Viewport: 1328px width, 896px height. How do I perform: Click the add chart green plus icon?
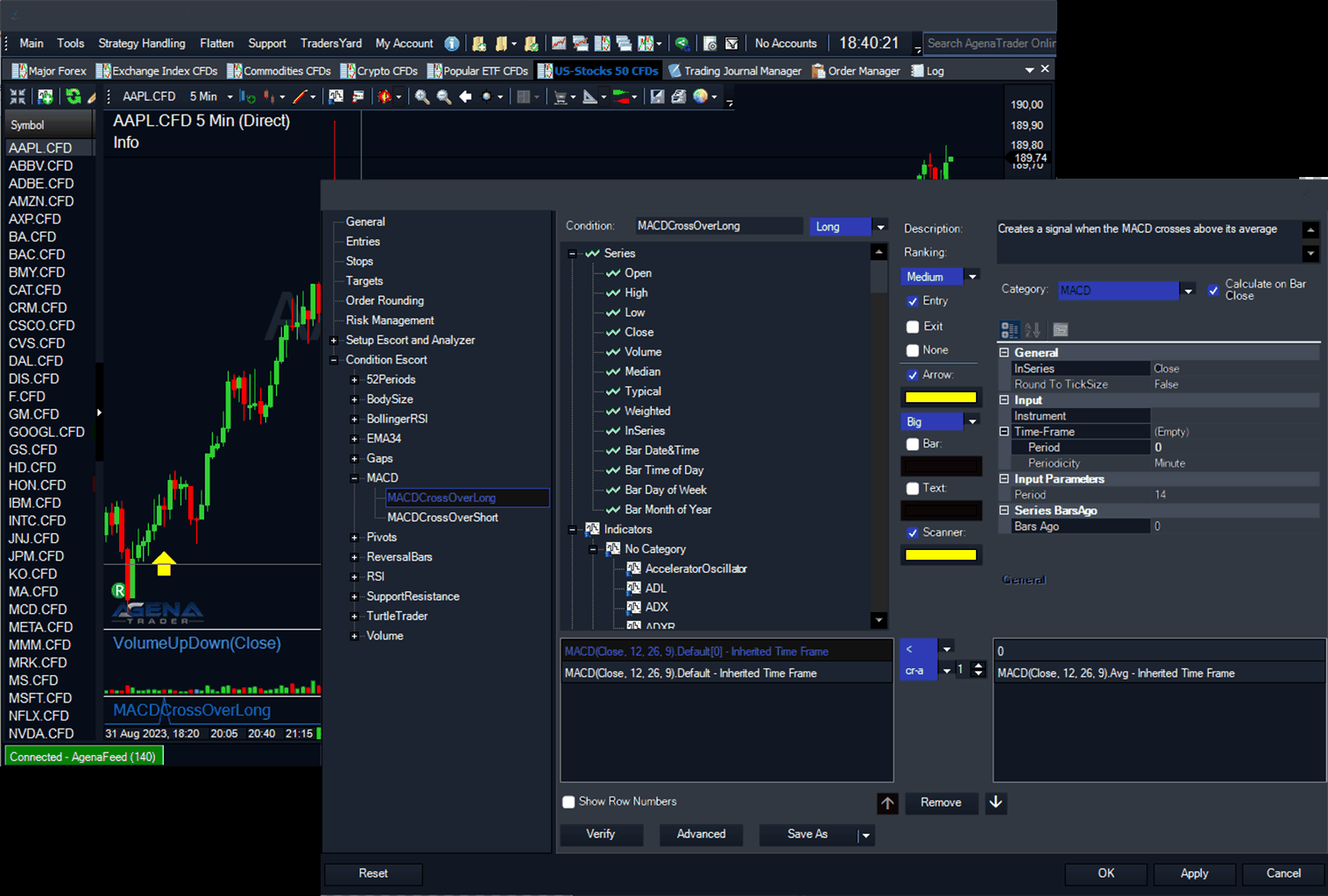point(46,96)
